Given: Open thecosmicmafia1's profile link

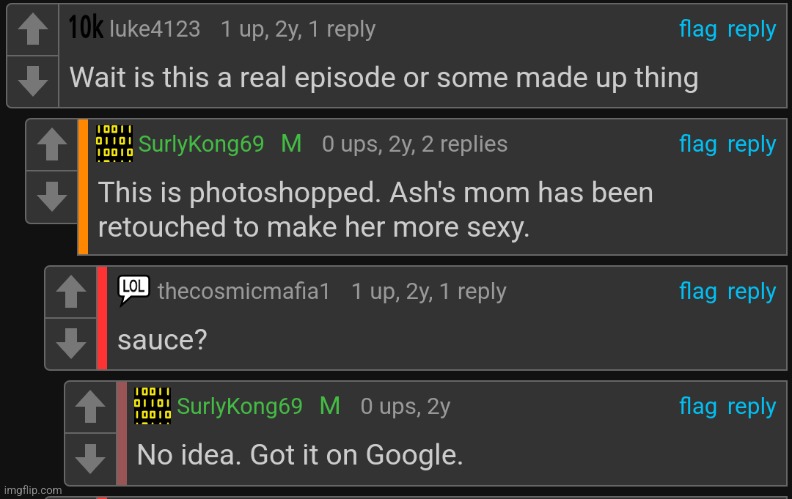Looking at the screenshot, I should click(x=243, y=291).
